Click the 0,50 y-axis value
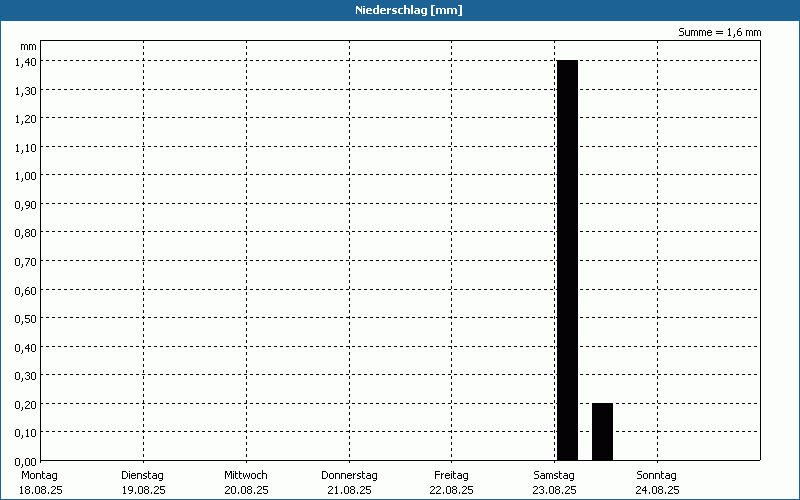800x500 pixels. tap(26, 319)
